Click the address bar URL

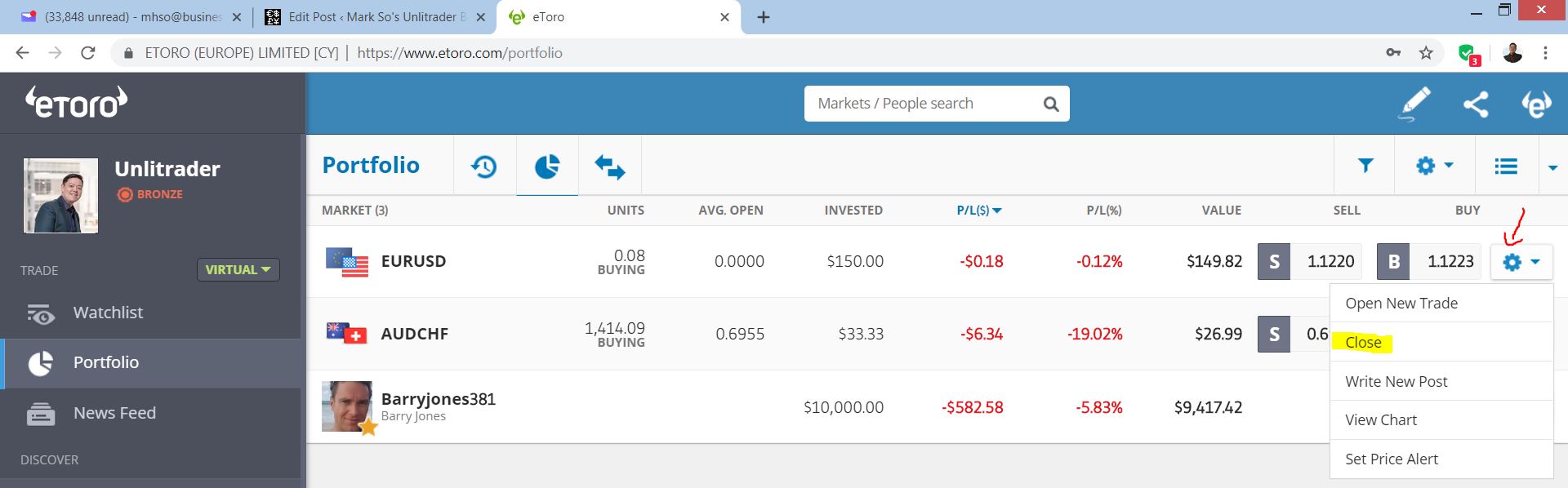[x=460, y=53]
